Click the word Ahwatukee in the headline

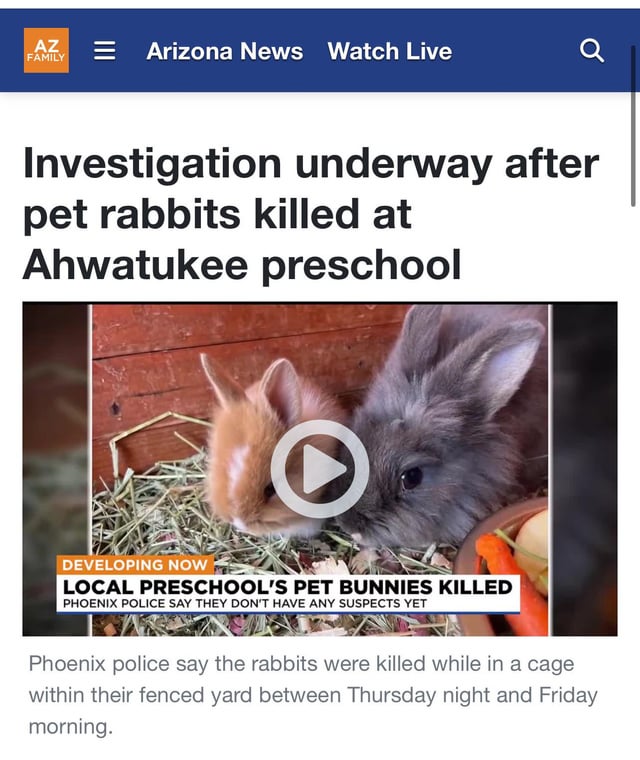point(135,264)
